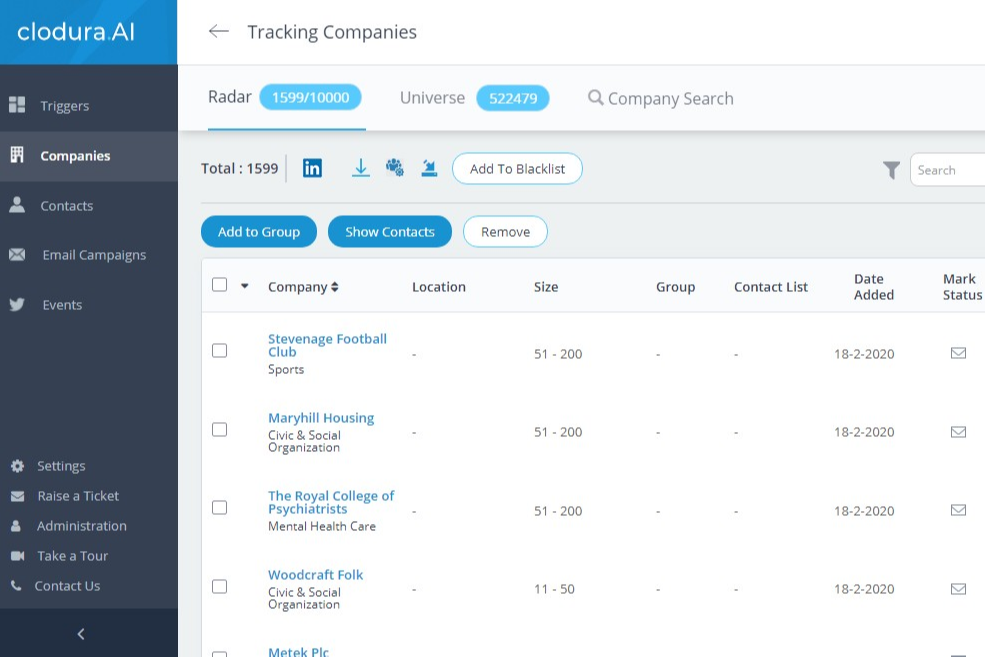Image resolution: width=985 pixels, height=657 pixels.
Task: Open Raise a Ticket
Action: 78,496
